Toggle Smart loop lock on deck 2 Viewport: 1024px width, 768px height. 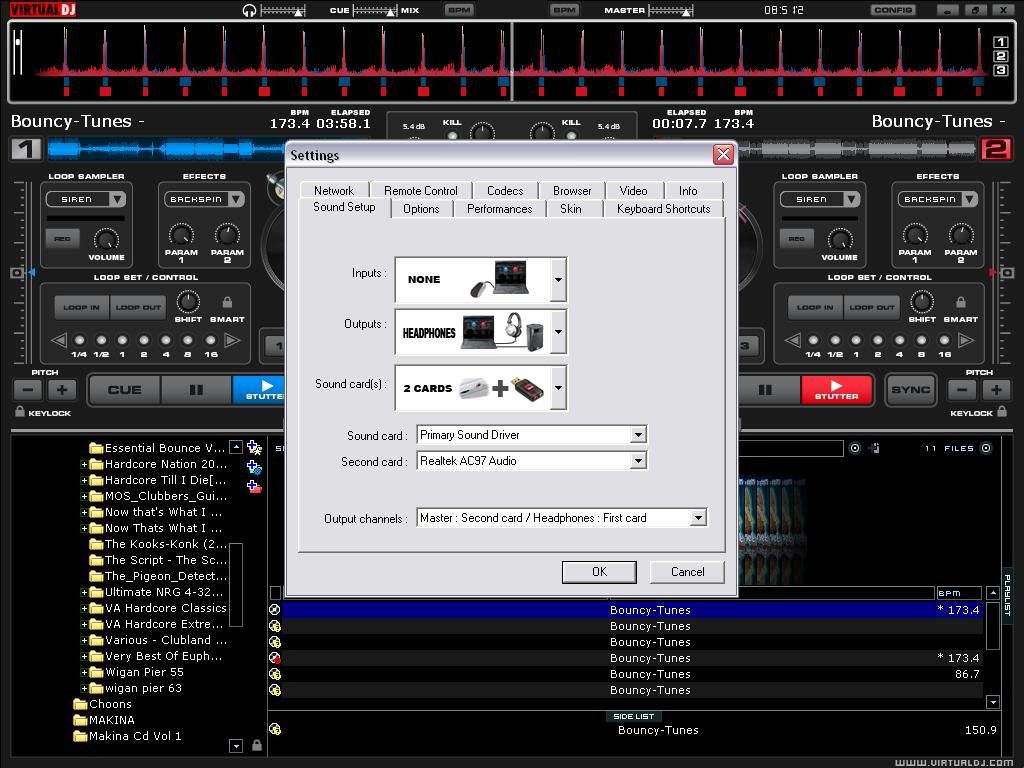pos(961,302)
